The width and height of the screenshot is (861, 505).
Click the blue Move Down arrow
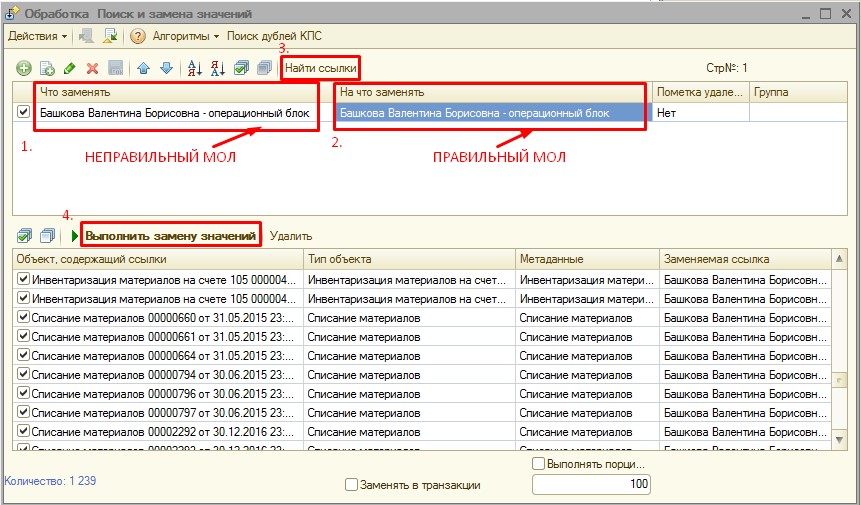click(166, 68)
